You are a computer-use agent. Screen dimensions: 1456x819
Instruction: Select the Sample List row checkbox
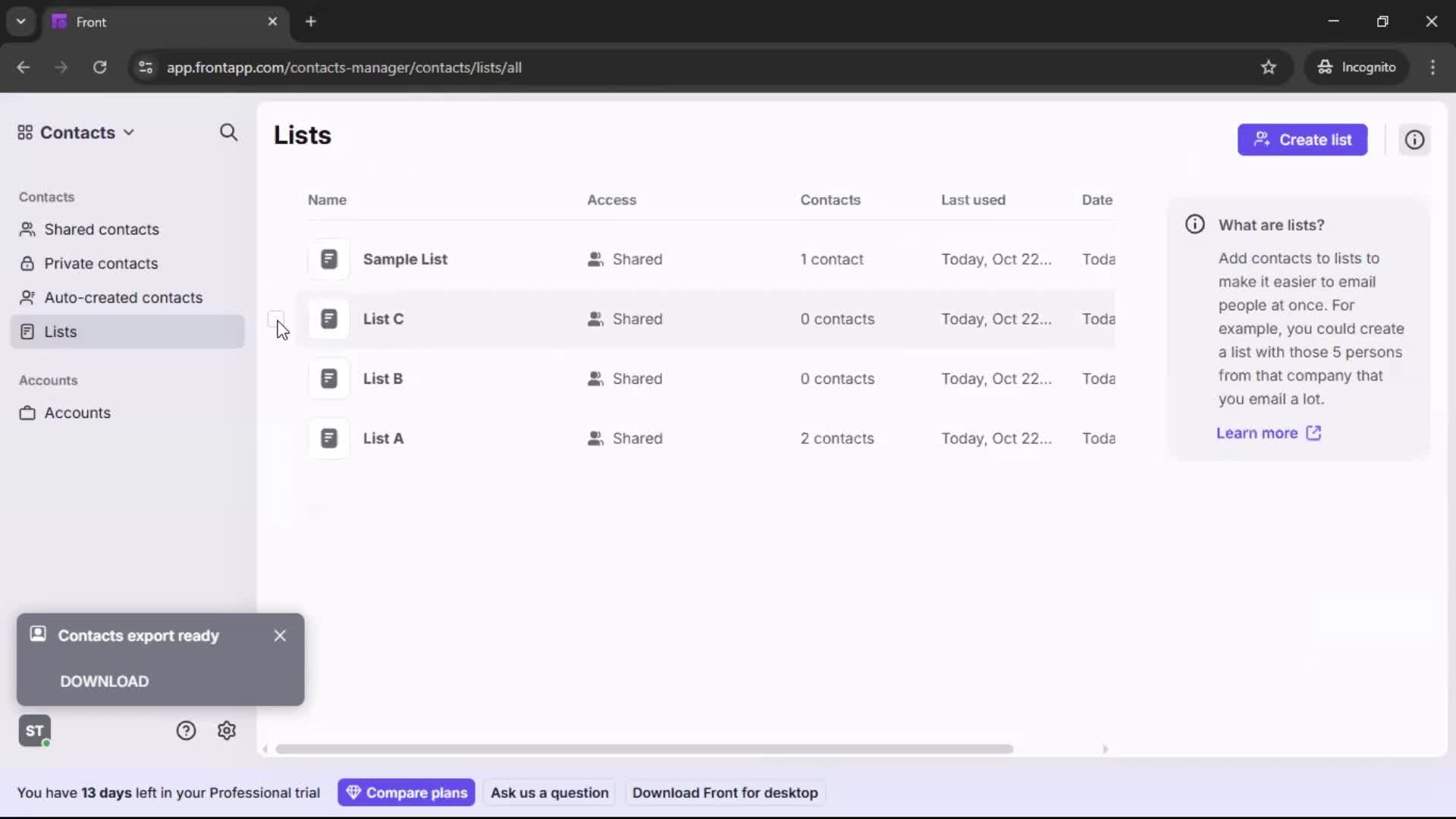(x=276, y=259)
